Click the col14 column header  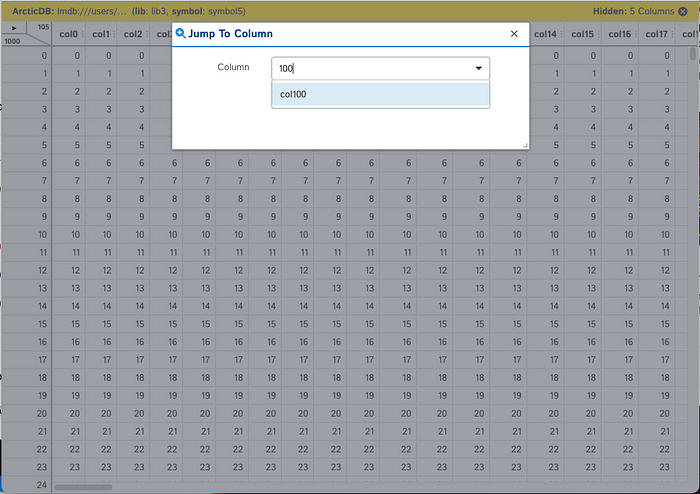[545, 35]
